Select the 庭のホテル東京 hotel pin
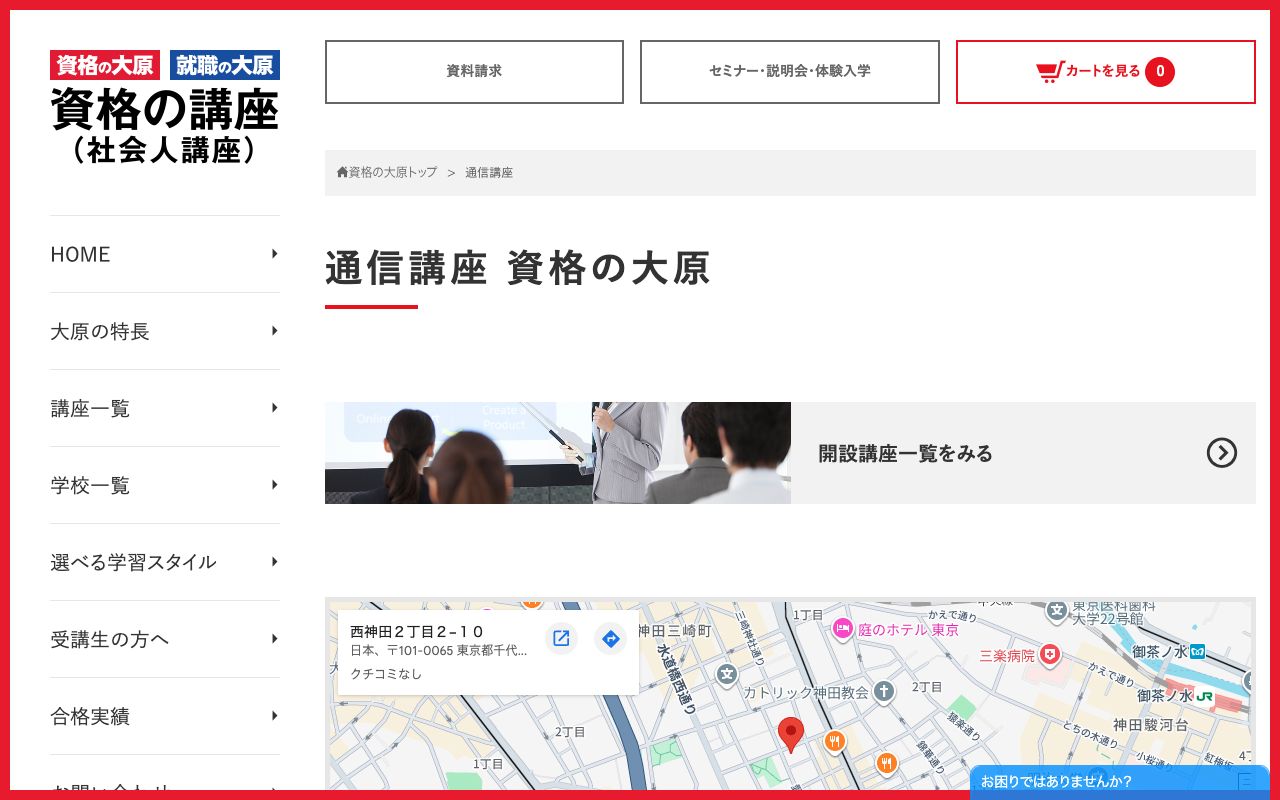Image resolution: width=1280 pixels, height=800 pixels. tap(843, 629)
